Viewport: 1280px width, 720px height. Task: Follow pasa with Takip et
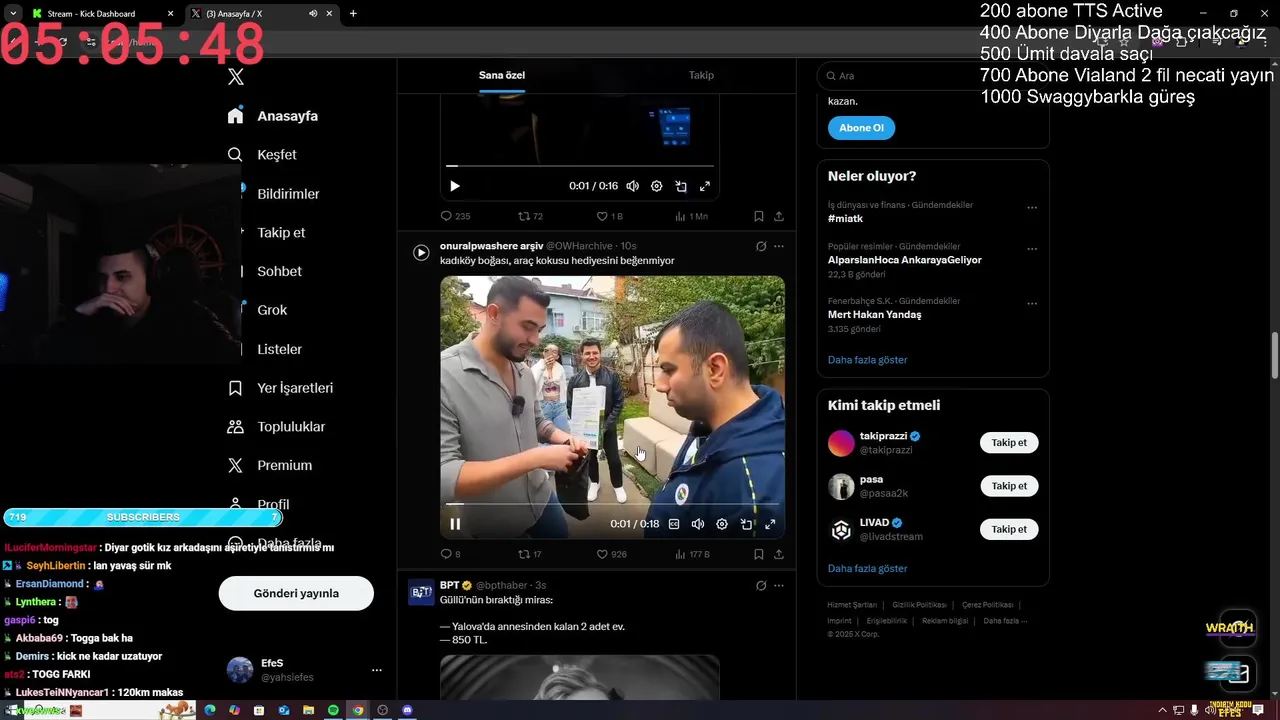pyautogui.click(x=1009, y=486)
